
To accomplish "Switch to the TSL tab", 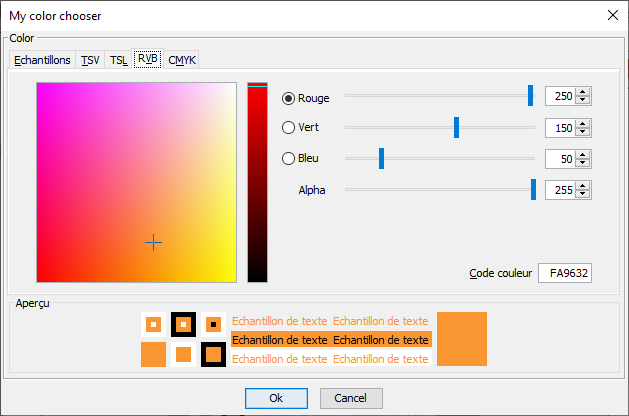I will pos(118,61).
